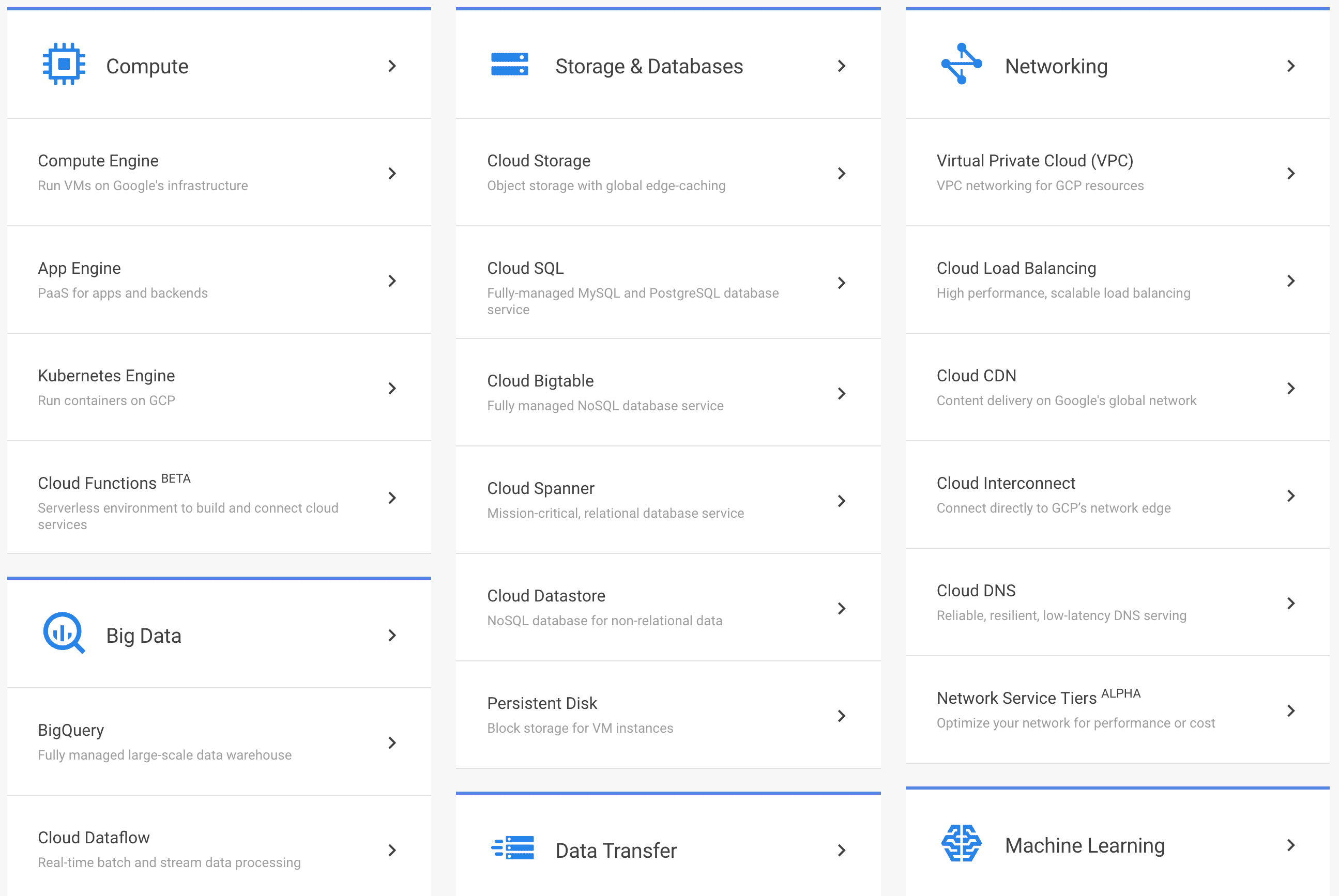Expand the Big Data category arrow
1339x896 pixels.
tap(392, 636)
